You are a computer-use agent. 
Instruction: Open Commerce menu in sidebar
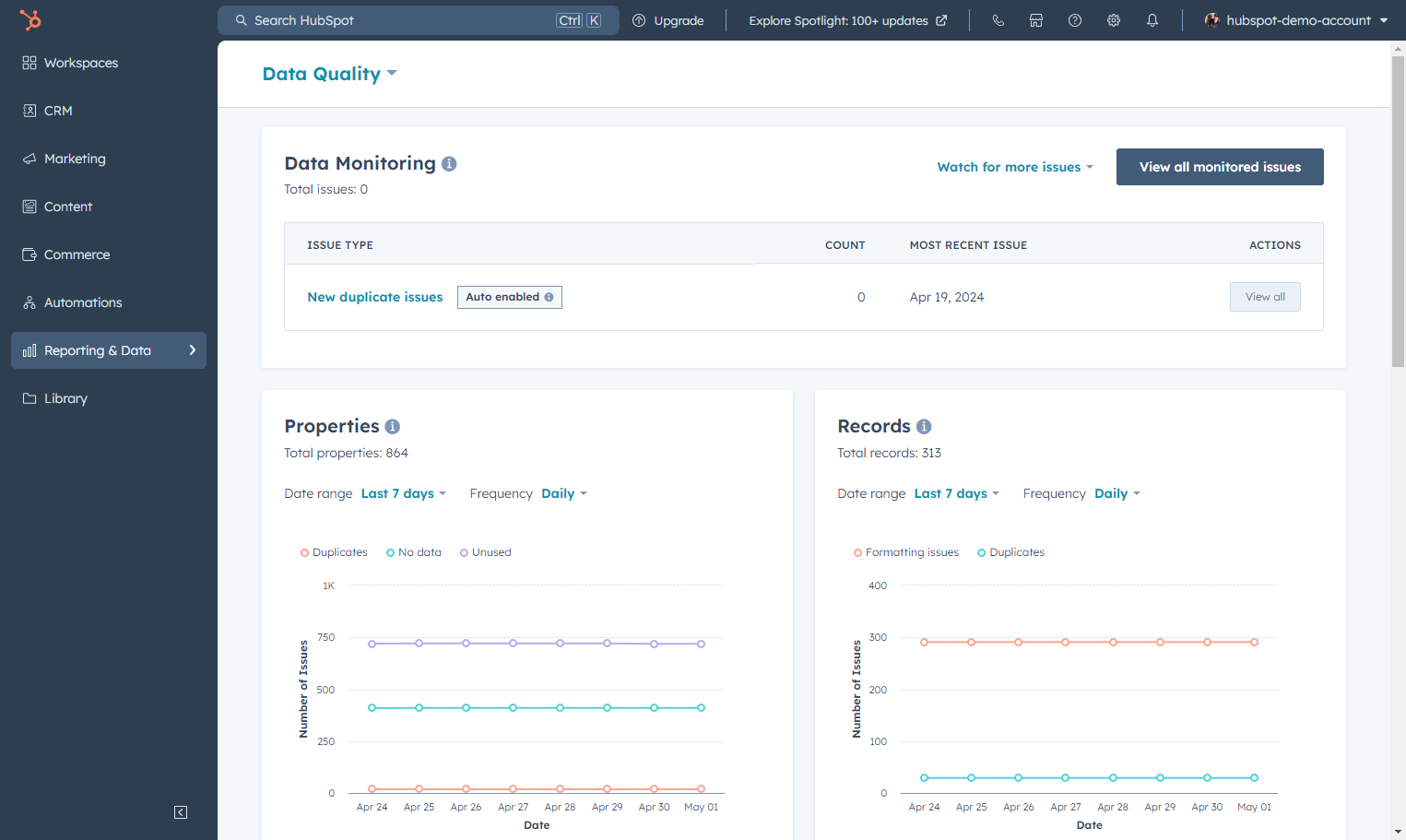(x=109, y=254)
